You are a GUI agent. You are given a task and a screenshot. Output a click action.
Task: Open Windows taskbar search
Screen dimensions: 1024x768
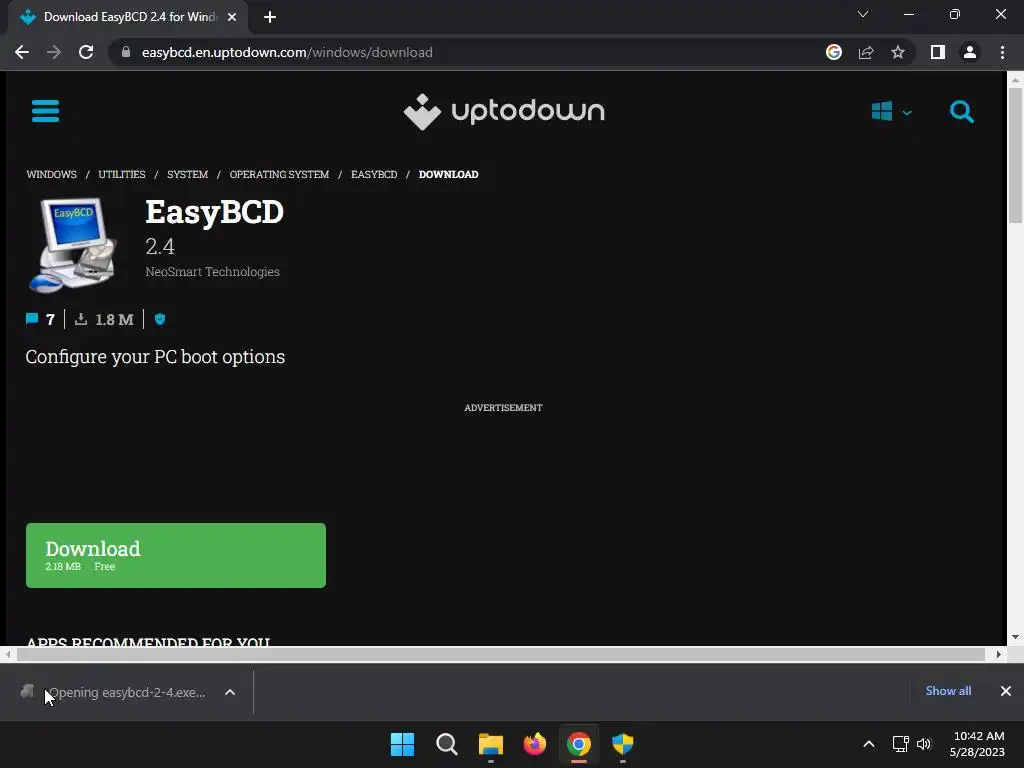[447, 744]
